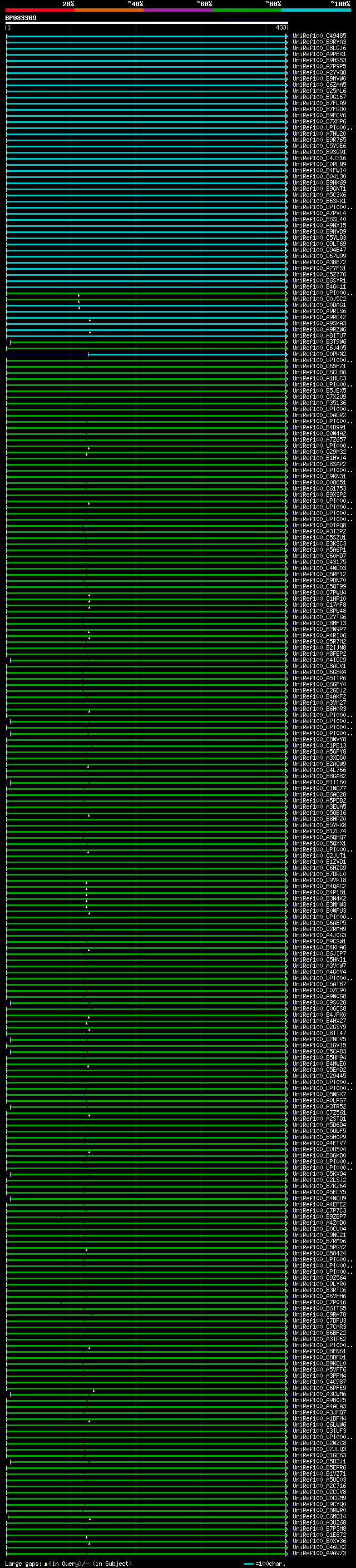Select hit label UniRef100_A4IQC9
The image size is (356, 1568).
(x=319, y=660)
